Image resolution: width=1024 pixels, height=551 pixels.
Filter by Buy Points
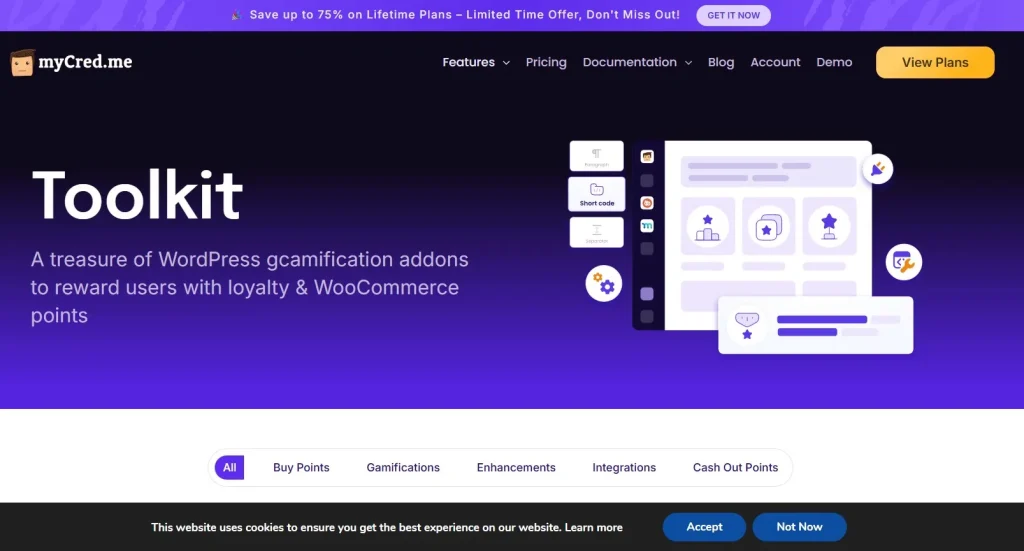pos(301,467)
